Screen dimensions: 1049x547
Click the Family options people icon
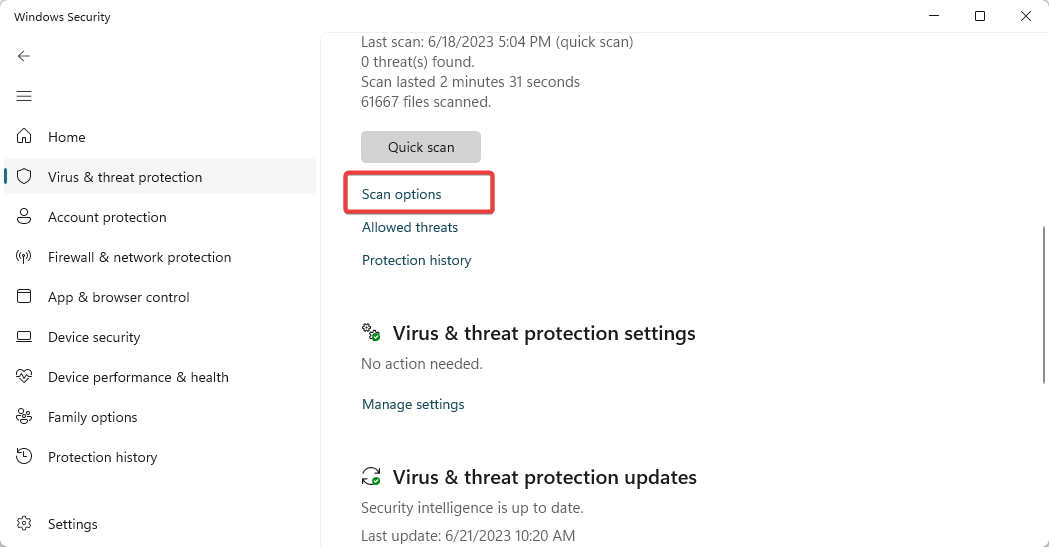coord(24,417)
